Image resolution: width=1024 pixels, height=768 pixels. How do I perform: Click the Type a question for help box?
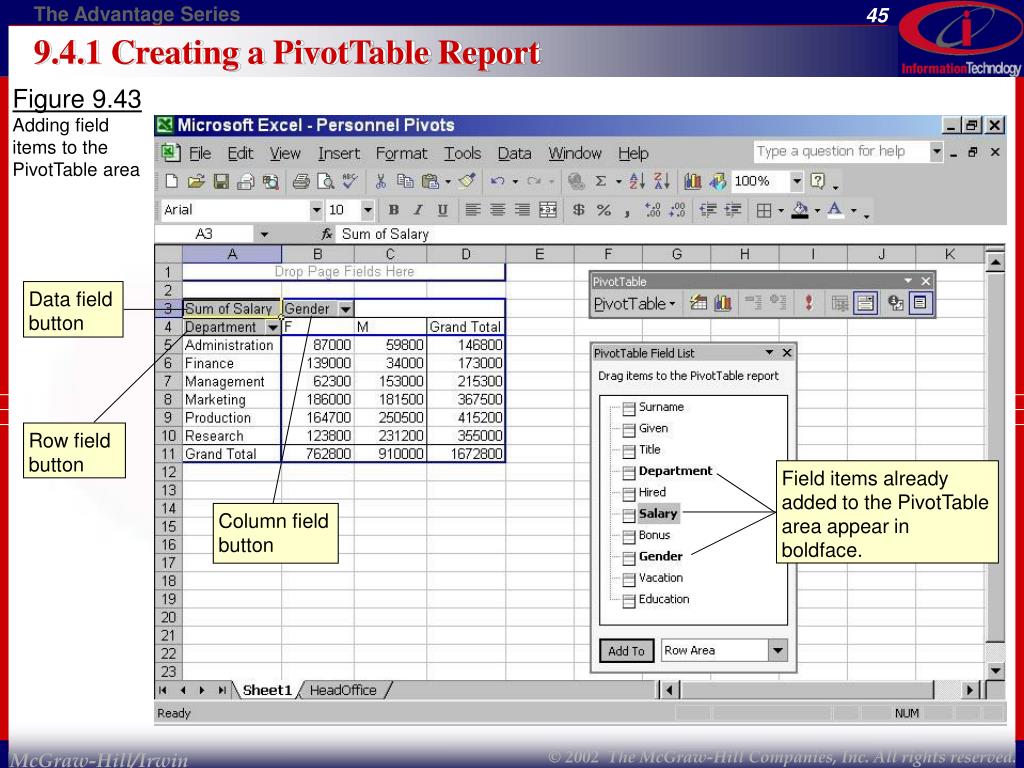click(840, 152)
